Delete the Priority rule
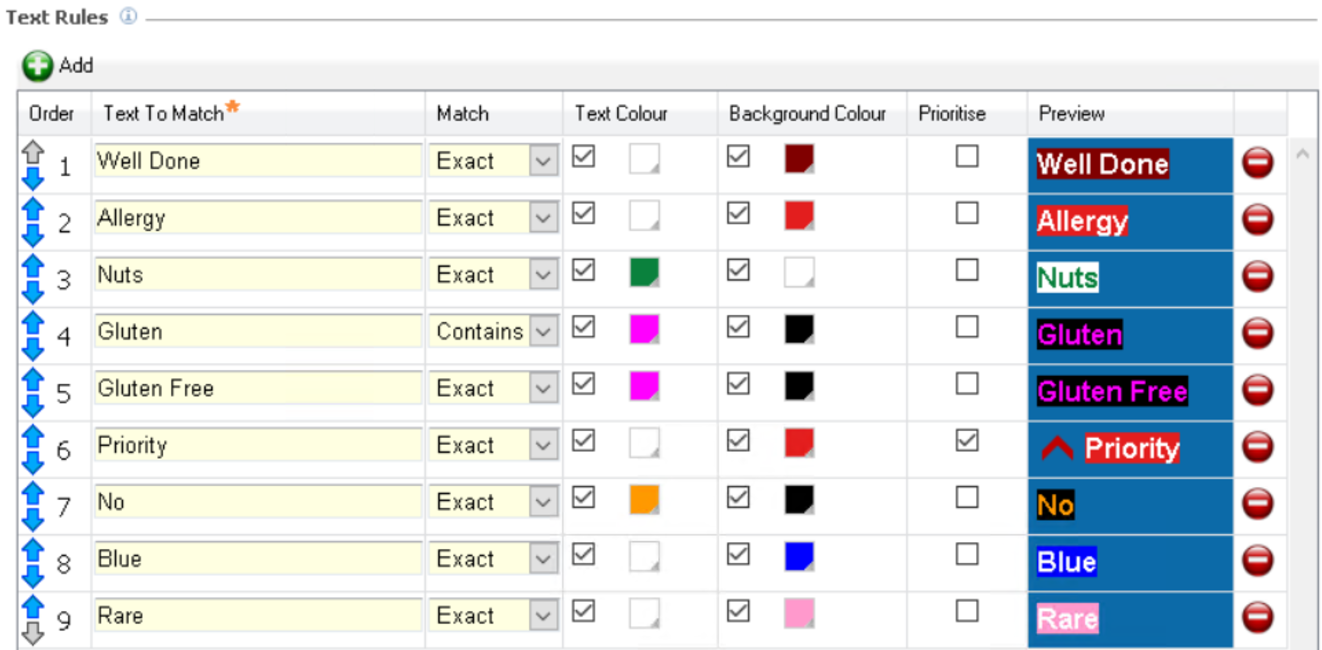The width and height of the screenshot is (1322, 650). 1257,447
